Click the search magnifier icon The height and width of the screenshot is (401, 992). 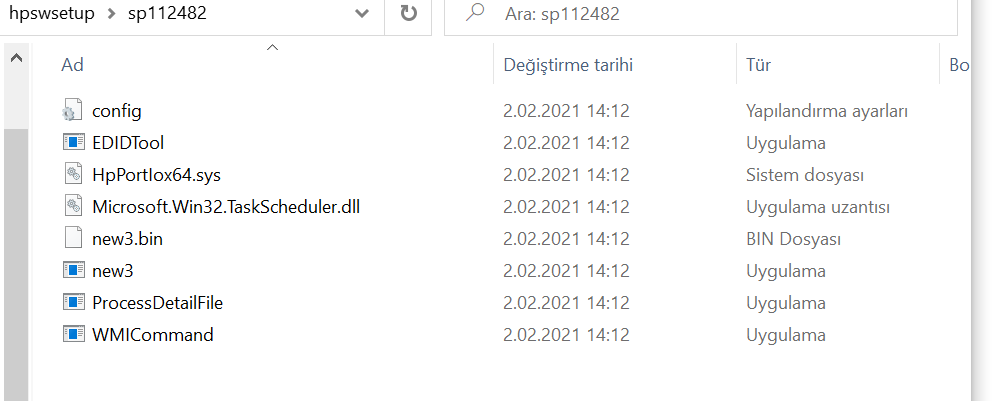(476, 13)
